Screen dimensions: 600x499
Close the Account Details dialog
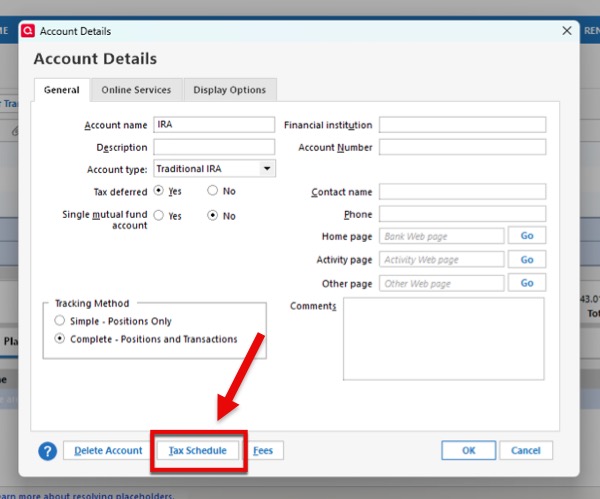pyautogui.click(x=567, y=31)
